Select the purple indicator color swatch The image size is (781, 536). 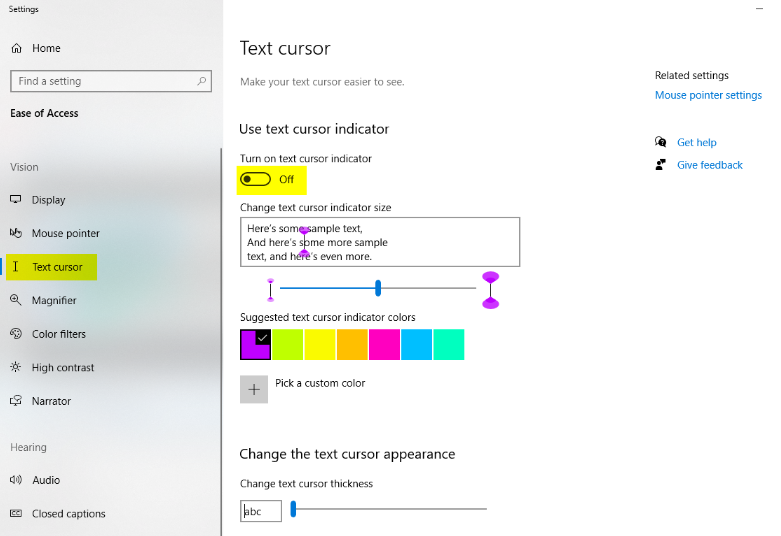pyautogui.click(x=256, y=344)
